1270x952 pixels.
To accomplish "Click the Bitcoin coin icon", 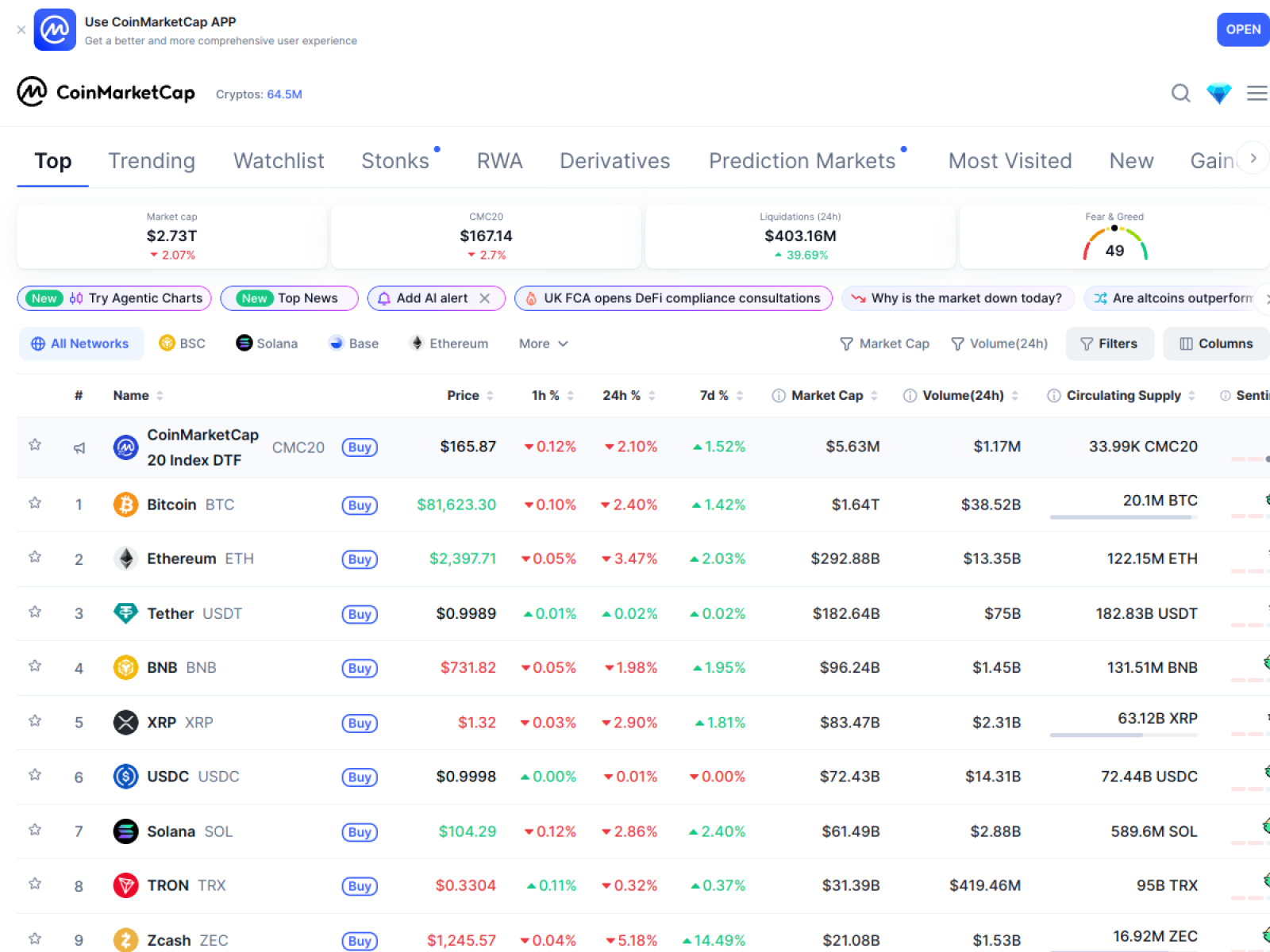I will 125,505.
